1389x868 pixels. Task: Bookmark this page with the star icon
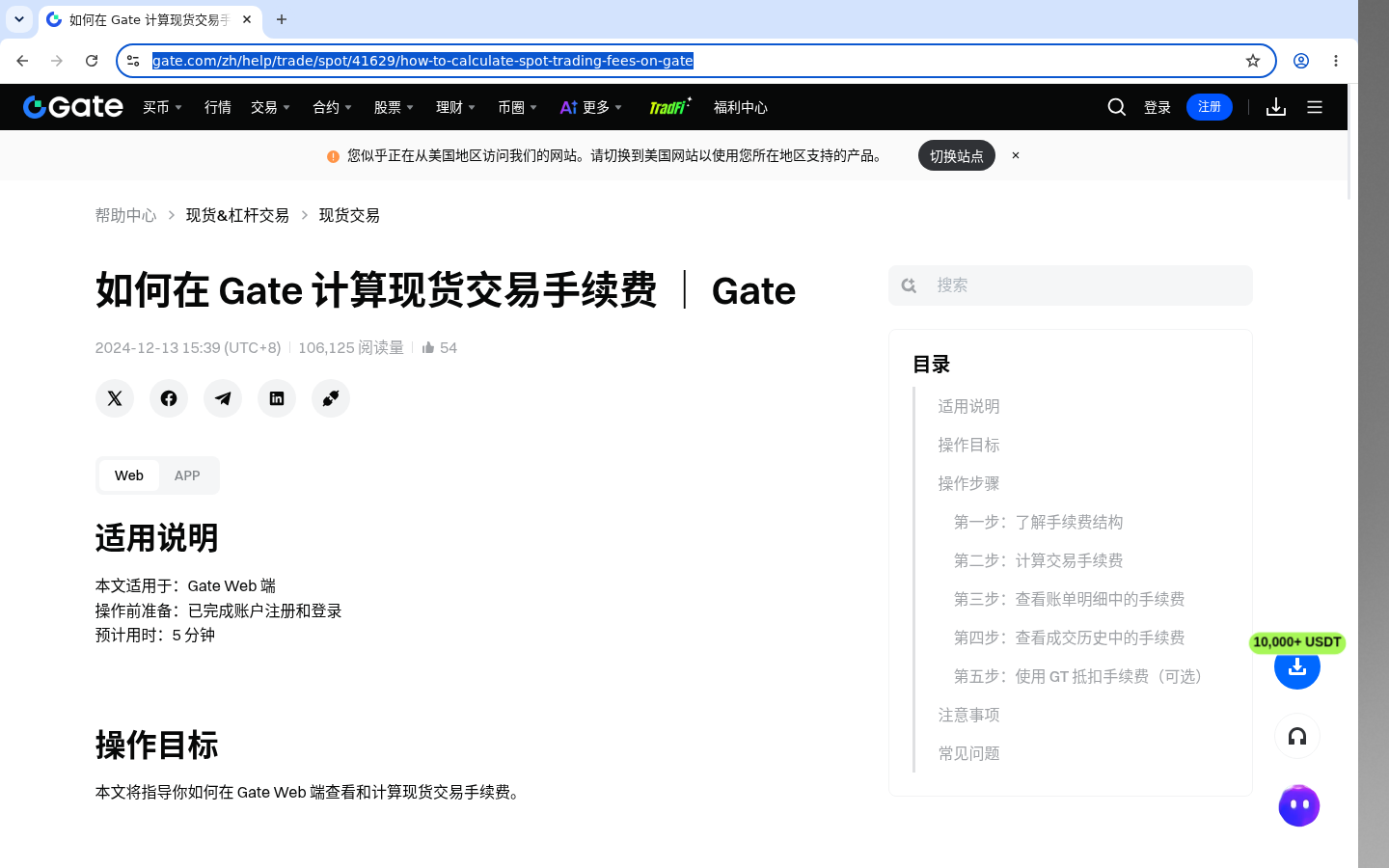(1253, 61)
